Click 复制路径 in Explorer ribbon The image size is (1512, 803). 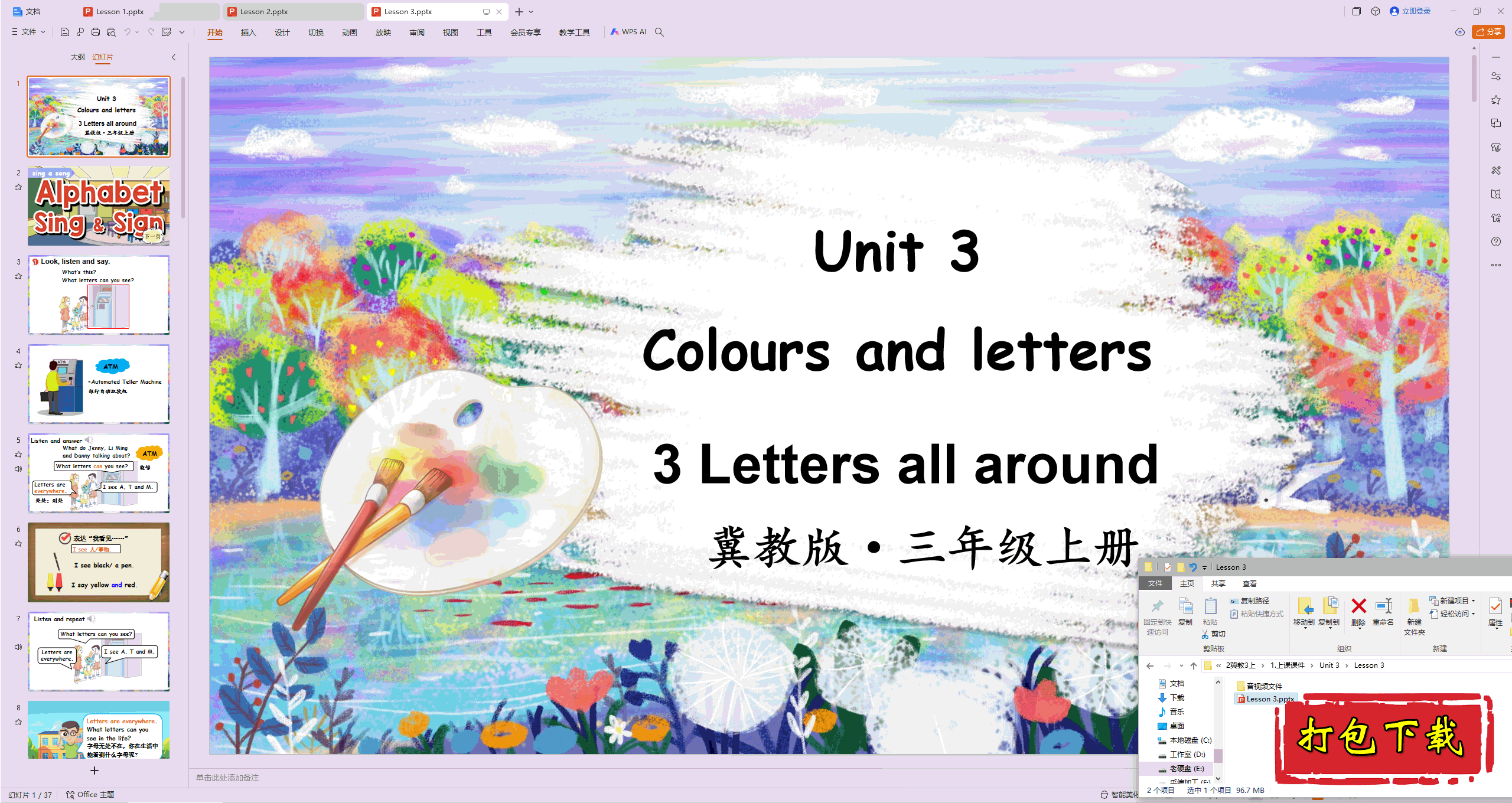(x=1249, y=600)
